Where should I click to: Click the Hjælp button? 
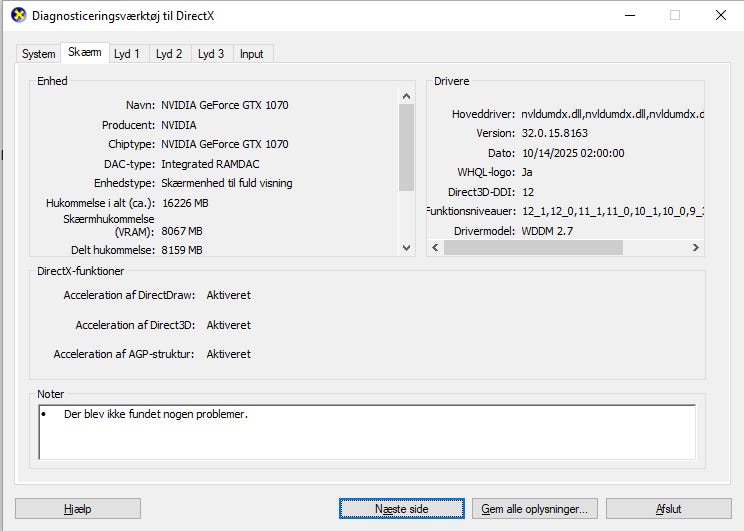click(78, 509)
